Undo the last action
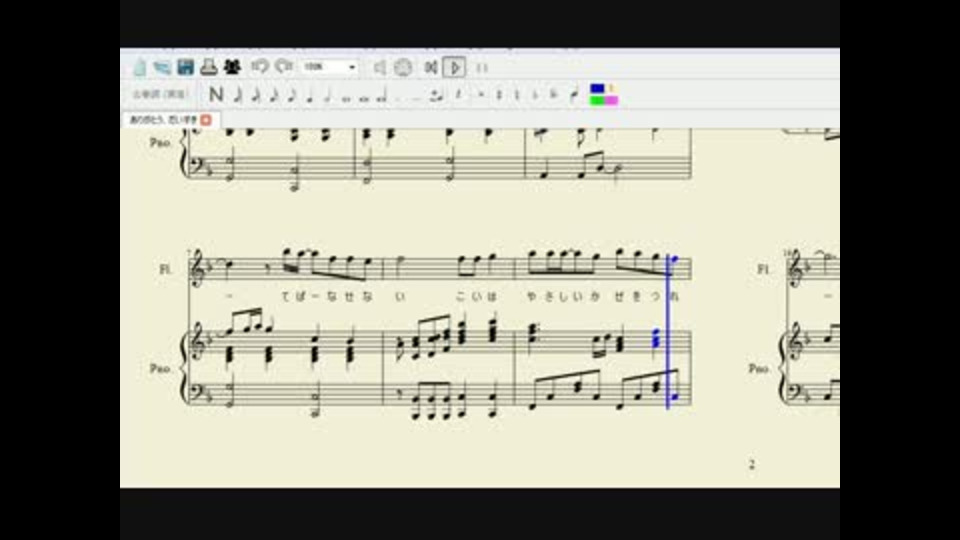This screenshot has width=960, height=540. point(260,66)
